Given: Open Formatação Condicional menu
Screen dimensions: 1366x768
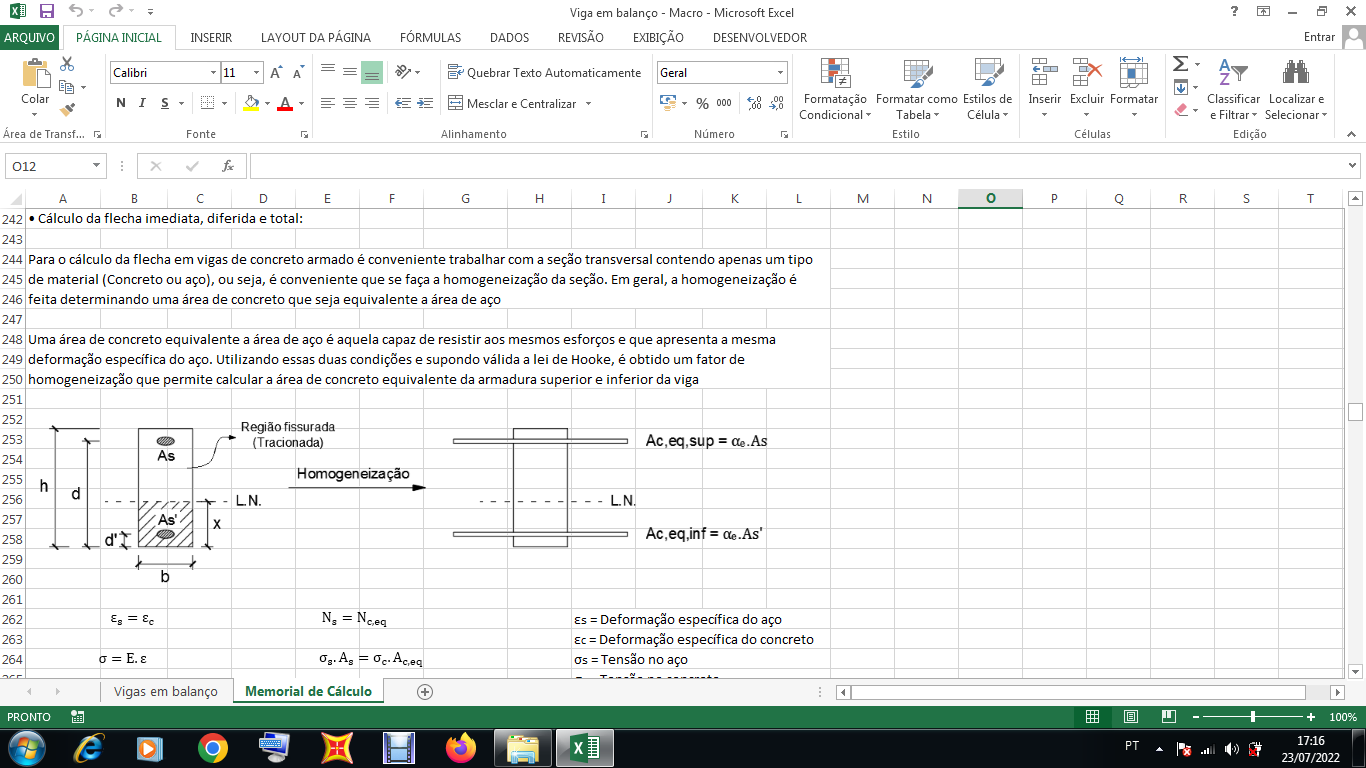Looking at the screenshot, I should pyautogui.click(x=835, y=88).
